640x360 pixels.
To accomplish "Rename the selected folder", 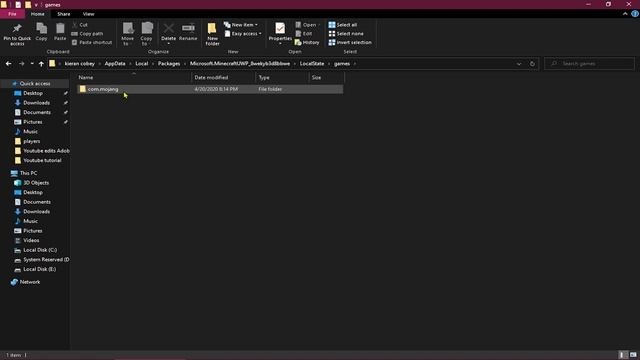I will (188, 32).
